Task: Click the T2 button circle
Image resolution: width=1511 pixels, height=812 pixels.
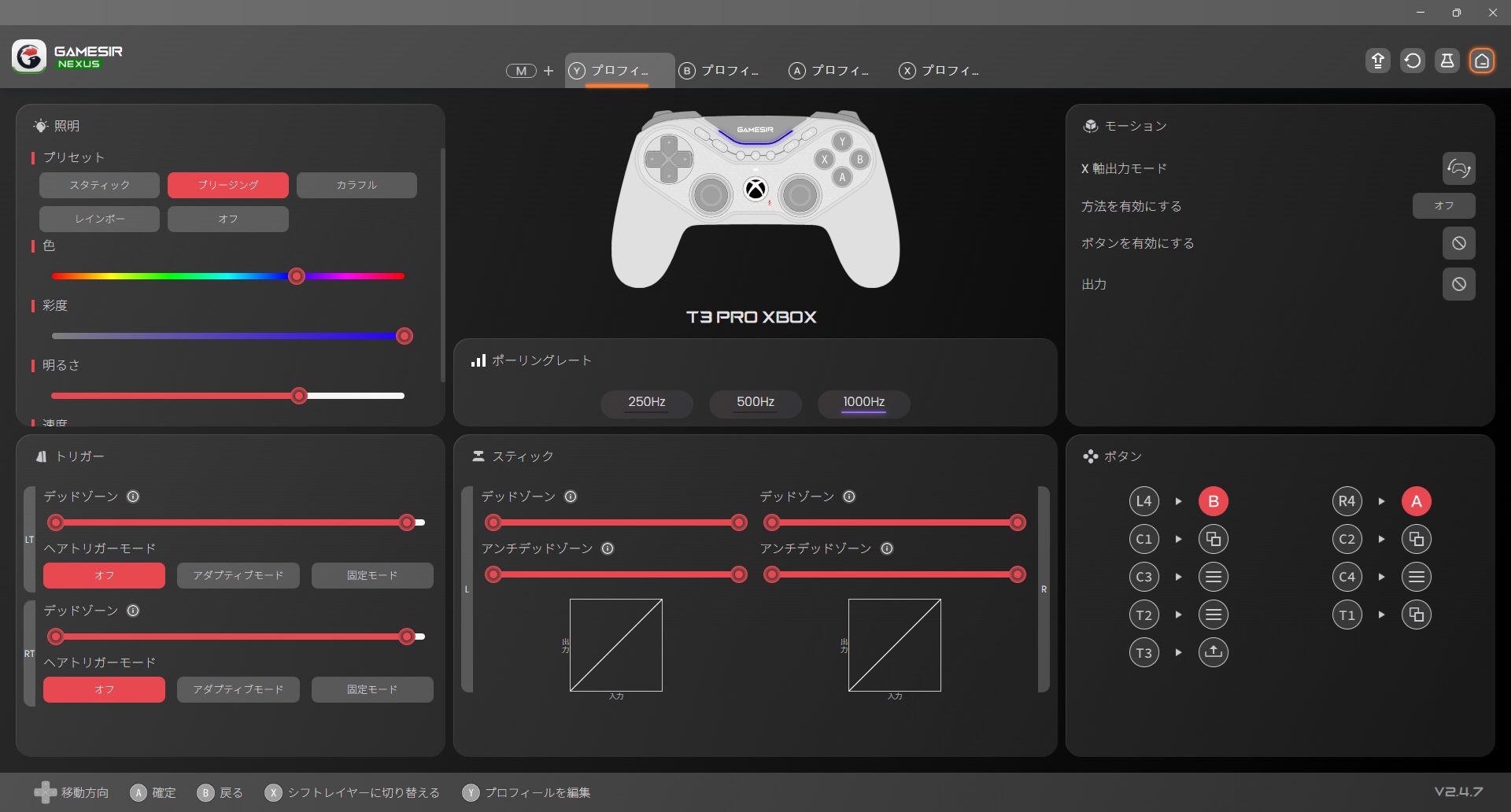Action: (x=1144, y=615)
